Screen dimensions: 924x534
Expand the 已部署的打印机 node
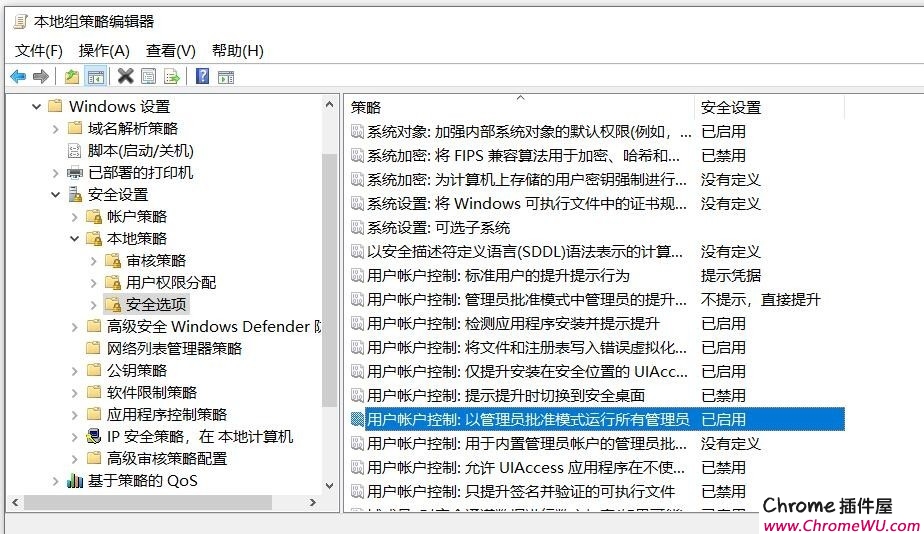(x=55, y=173)
